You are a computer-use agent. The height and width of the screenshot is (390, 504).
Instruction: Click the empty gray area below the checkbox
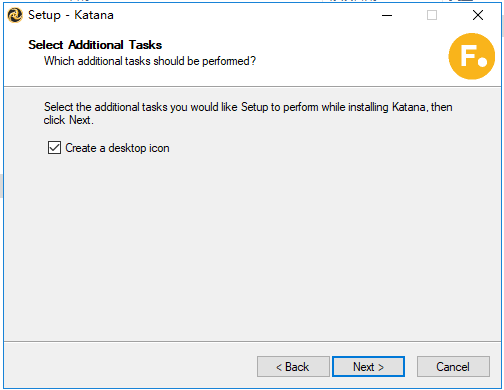tap(252, 247)
